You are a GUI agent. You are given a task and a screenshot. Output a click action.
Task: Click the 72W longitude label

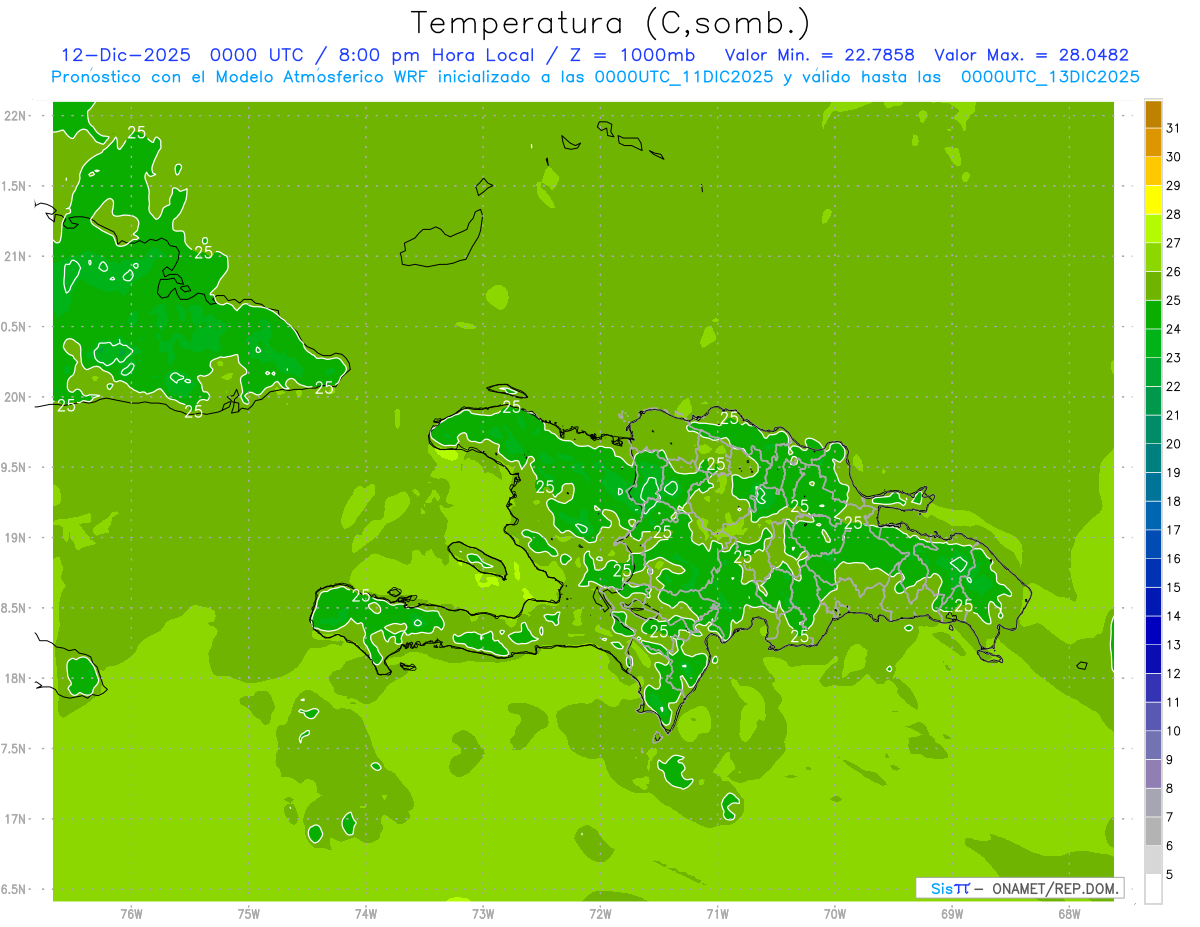coord(600,913)
